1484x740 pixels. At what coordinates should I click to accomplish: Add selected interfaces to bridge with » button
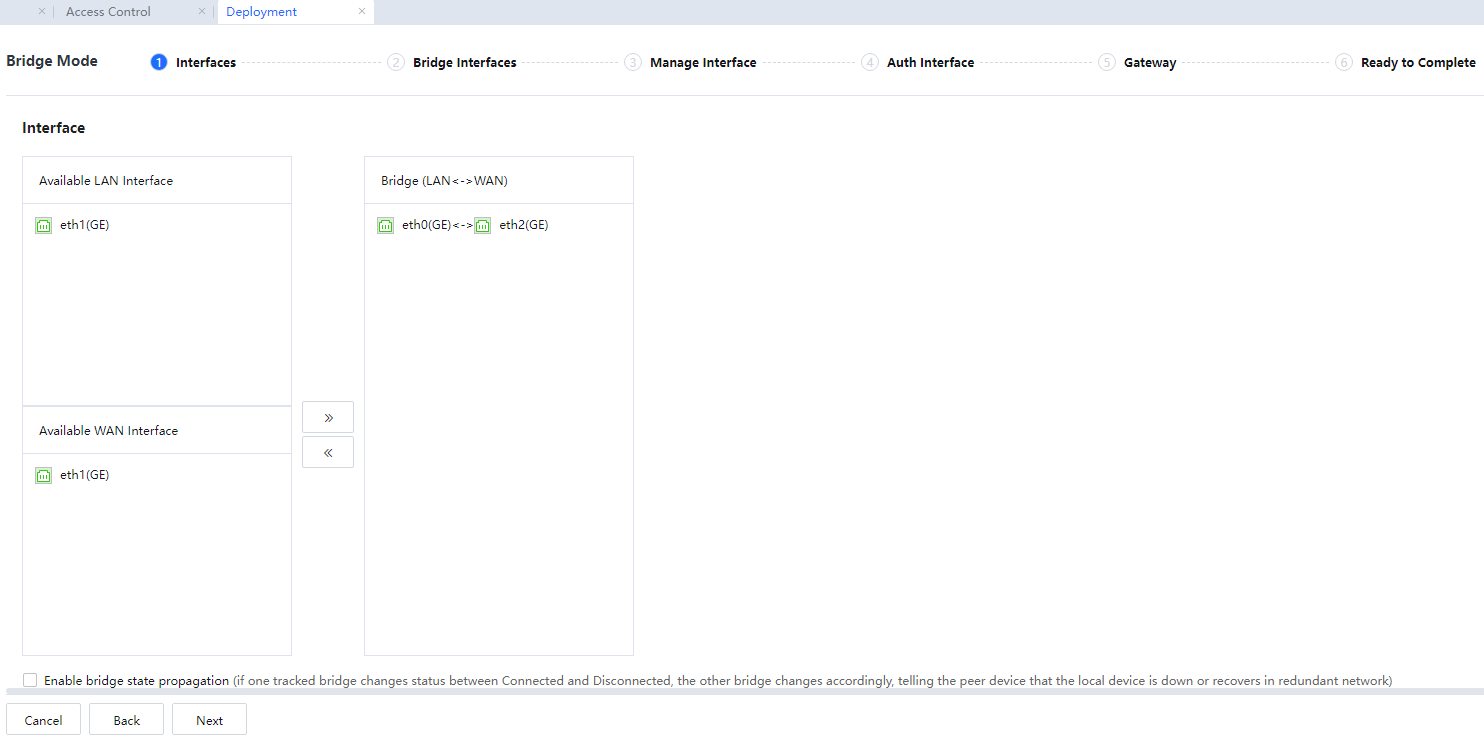point(328,417)
